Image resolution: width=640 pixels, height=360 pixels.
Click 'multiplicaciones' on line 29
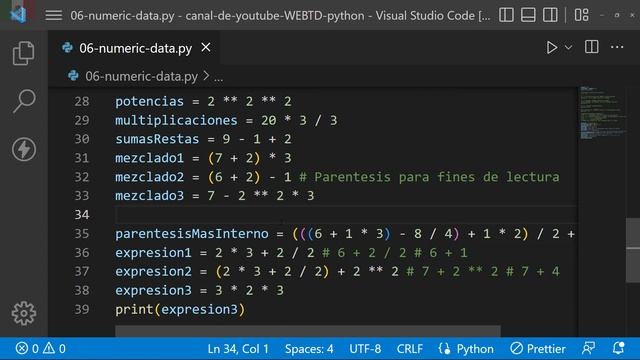click(176, 120)
